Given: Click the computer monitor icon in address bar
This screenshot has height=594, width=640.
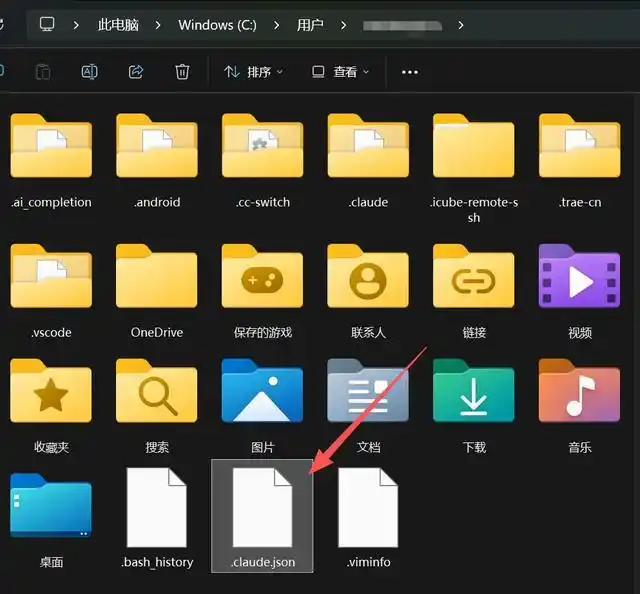Looking at the screenshot, I should pos(47,24).
